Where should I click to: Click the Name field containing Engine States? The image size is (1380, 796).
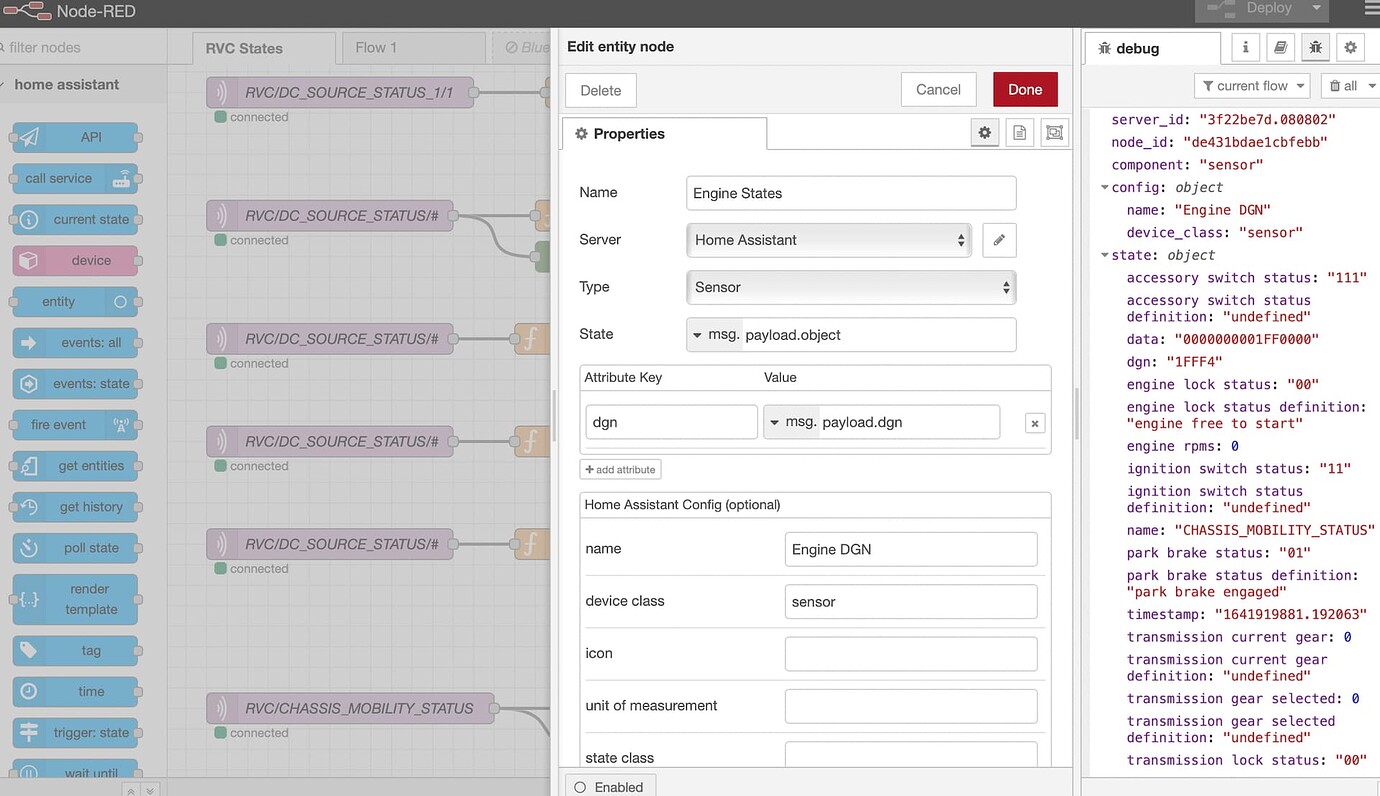coord(850,193)
